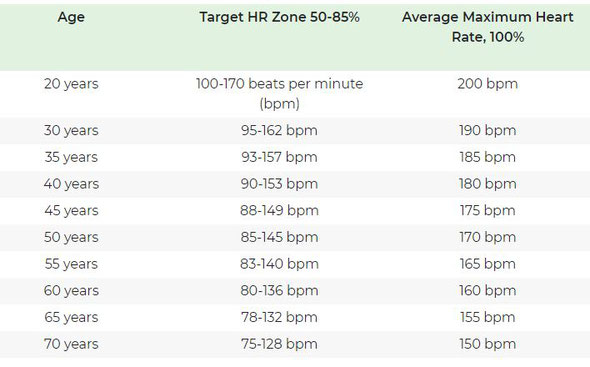Viewport: 590px width, 367px height.
Task: Click the Target HR Zone 50-85% header
Action: click(x=280, y=17)
